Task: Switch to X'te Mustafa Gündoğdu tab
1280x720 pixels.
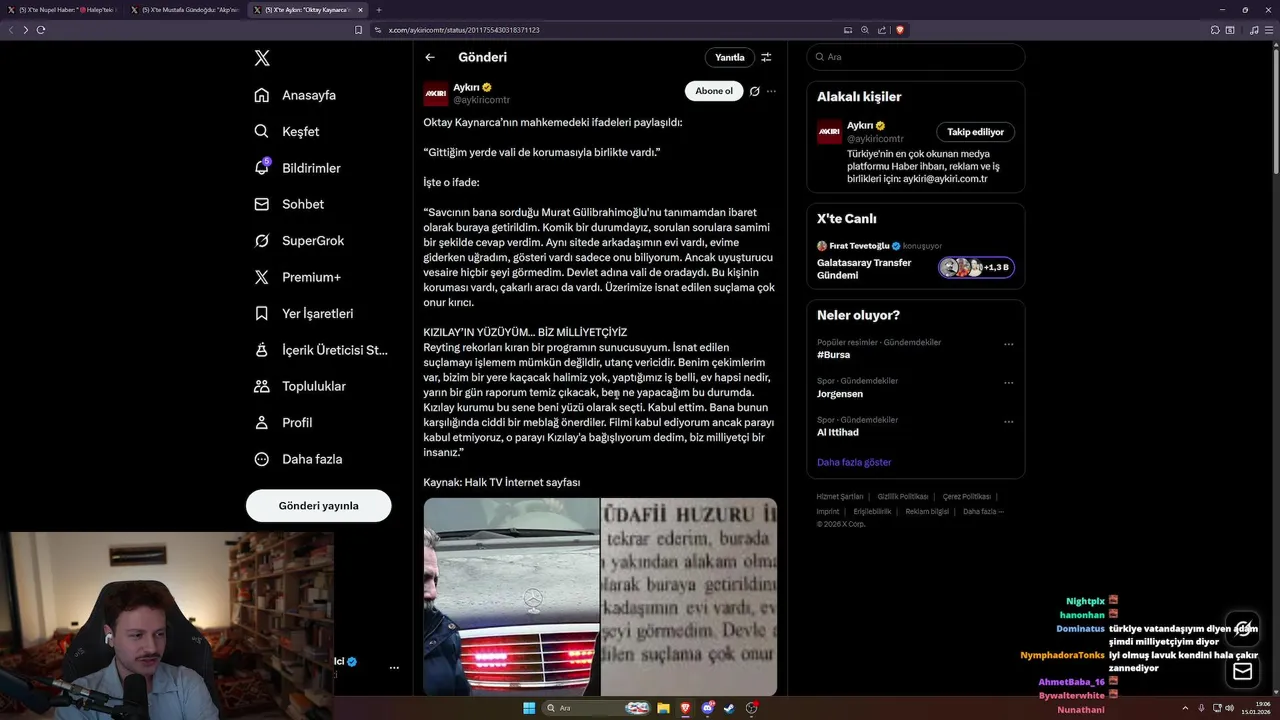Action: [x=185, y=10]
